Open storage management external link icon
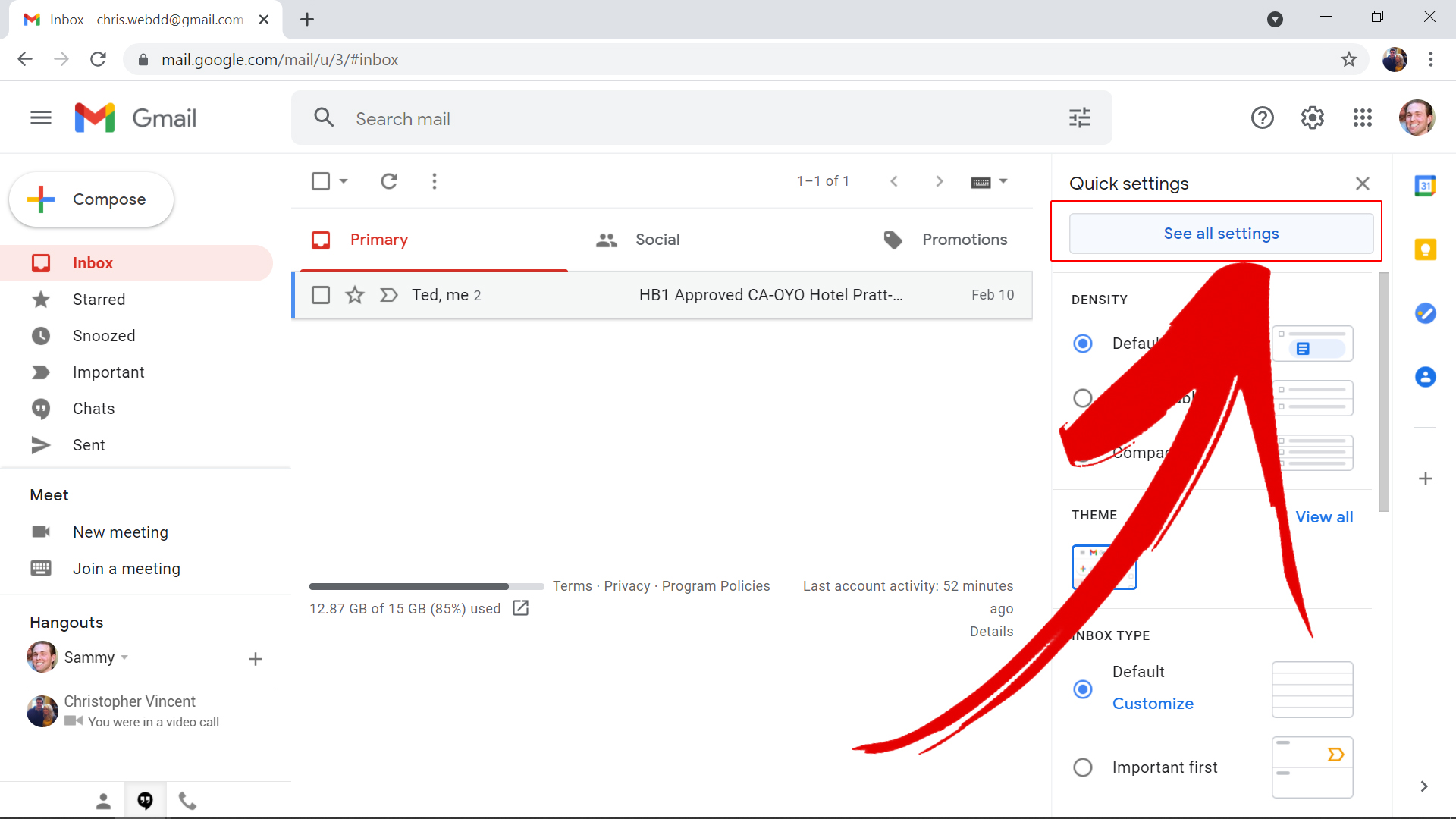 (520, 608)
